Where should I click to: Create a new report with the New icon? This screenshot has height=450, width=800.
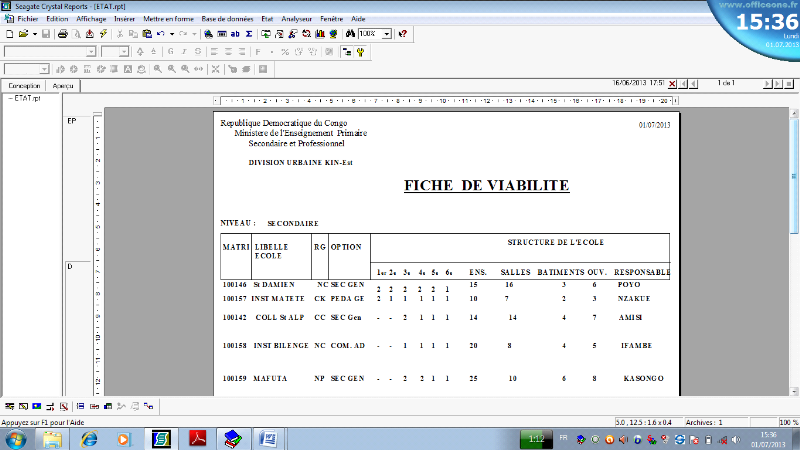[9, 34]
